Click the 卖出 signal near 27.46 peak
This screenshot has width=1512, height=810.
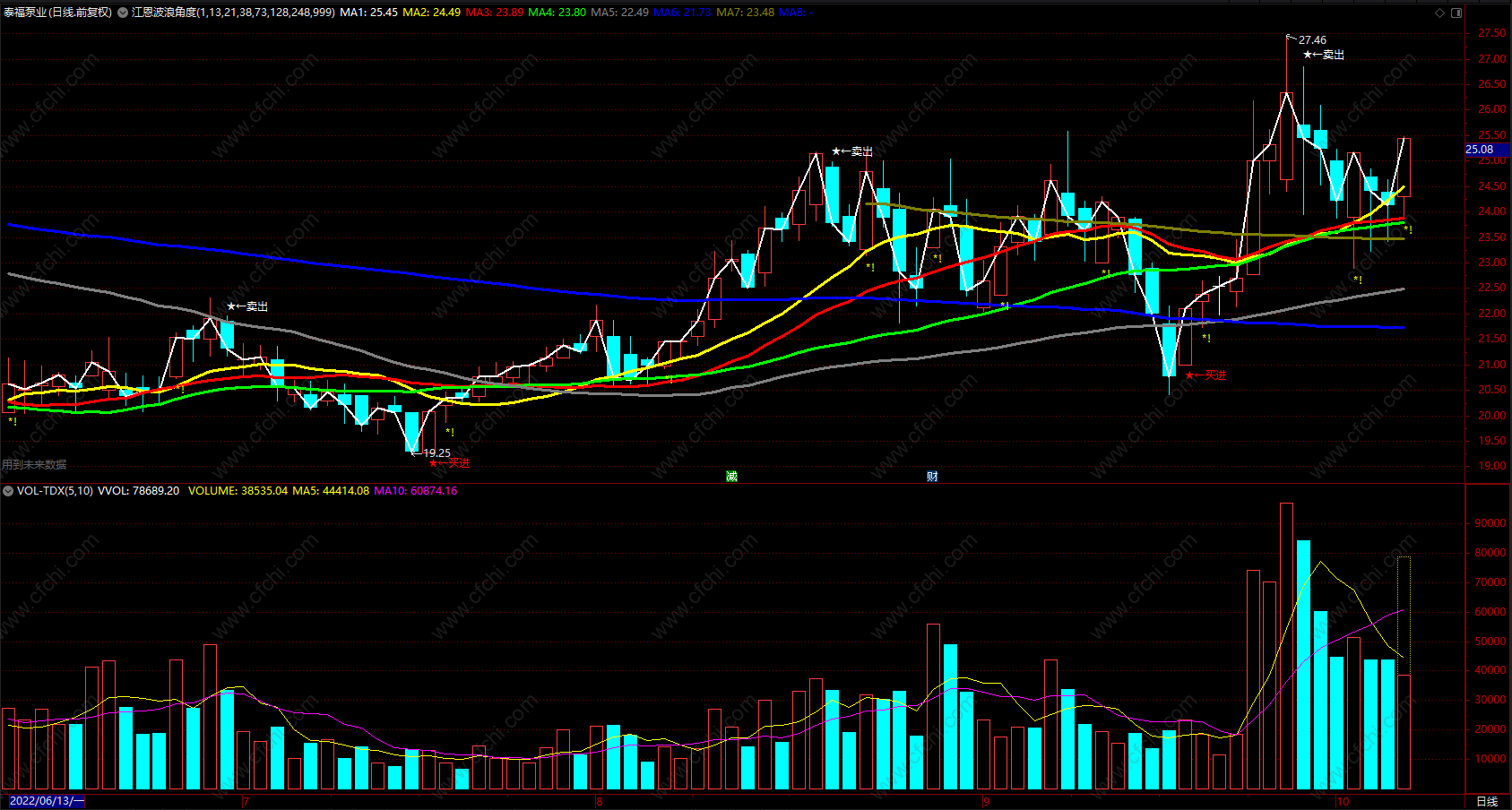pyautogui.click(x=1324, y=55)
